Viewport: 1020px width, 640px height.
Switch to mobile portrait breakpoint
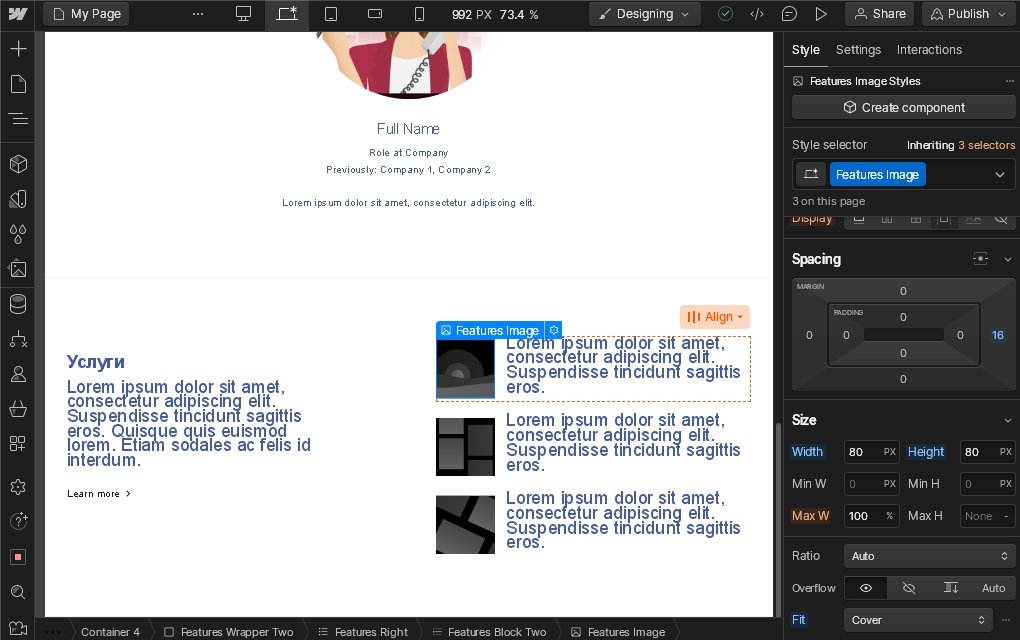point(419,14)
